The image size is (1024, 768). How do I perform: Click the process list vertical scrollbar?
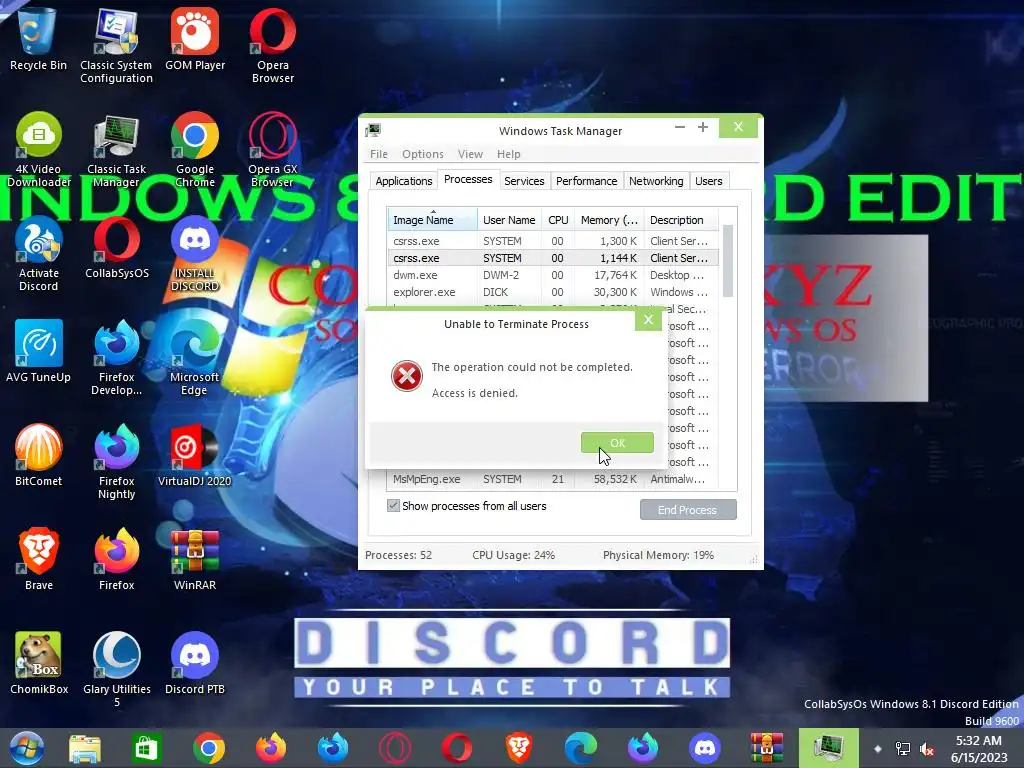click(x=728, y=260)
